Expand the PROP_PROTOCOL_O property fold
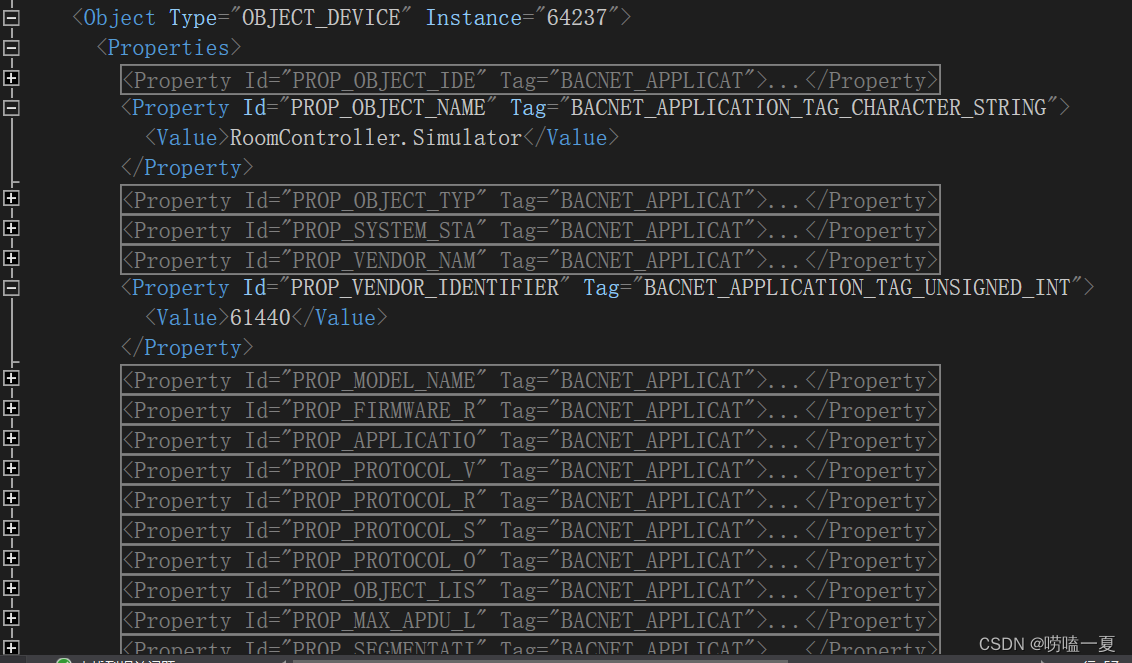This screenshot has height=663, width=1132. coord(11,558)
